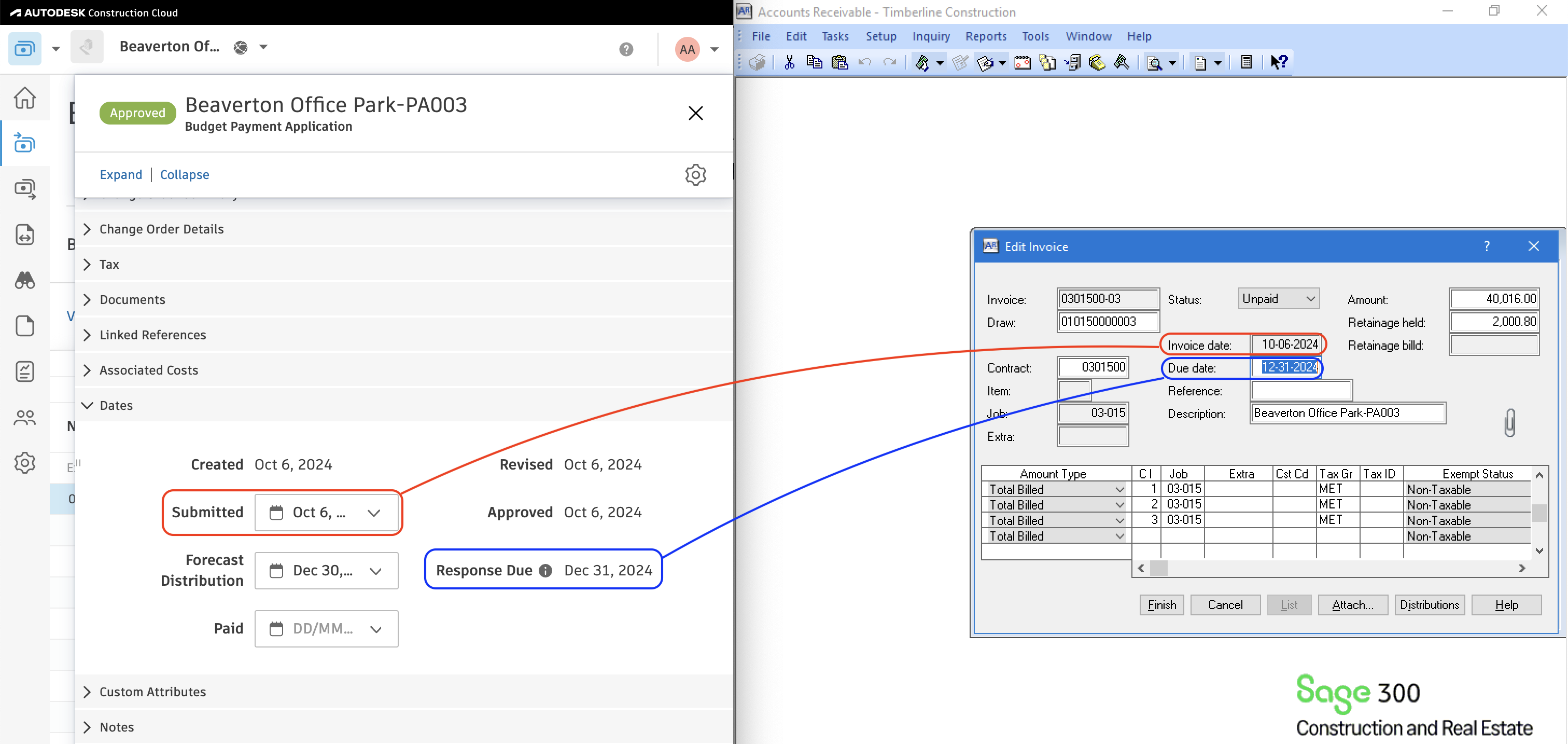Screen dimensions: 1568x744
Task: Click the Reference input field
Action: click(x=1301, y=390)
